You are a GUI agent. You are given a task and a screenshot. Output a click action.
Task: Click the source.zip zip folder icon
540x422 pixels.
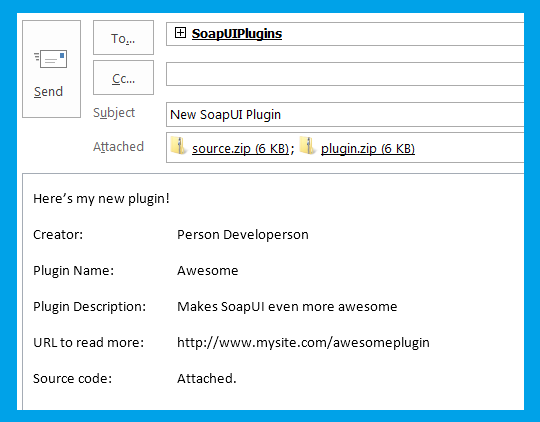[179, 145]
